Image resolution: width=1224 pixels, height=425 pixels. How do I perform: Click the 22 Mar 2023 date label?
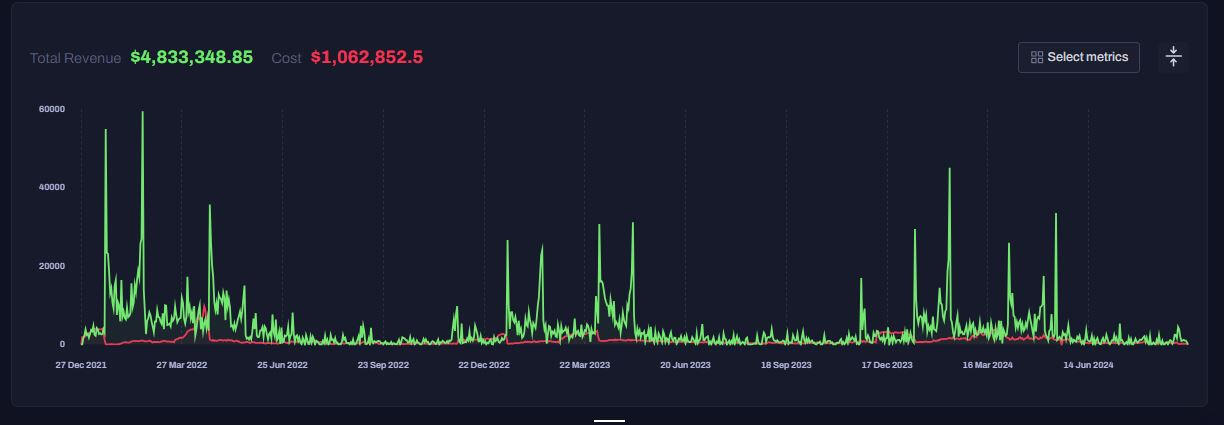pos(585,365)
